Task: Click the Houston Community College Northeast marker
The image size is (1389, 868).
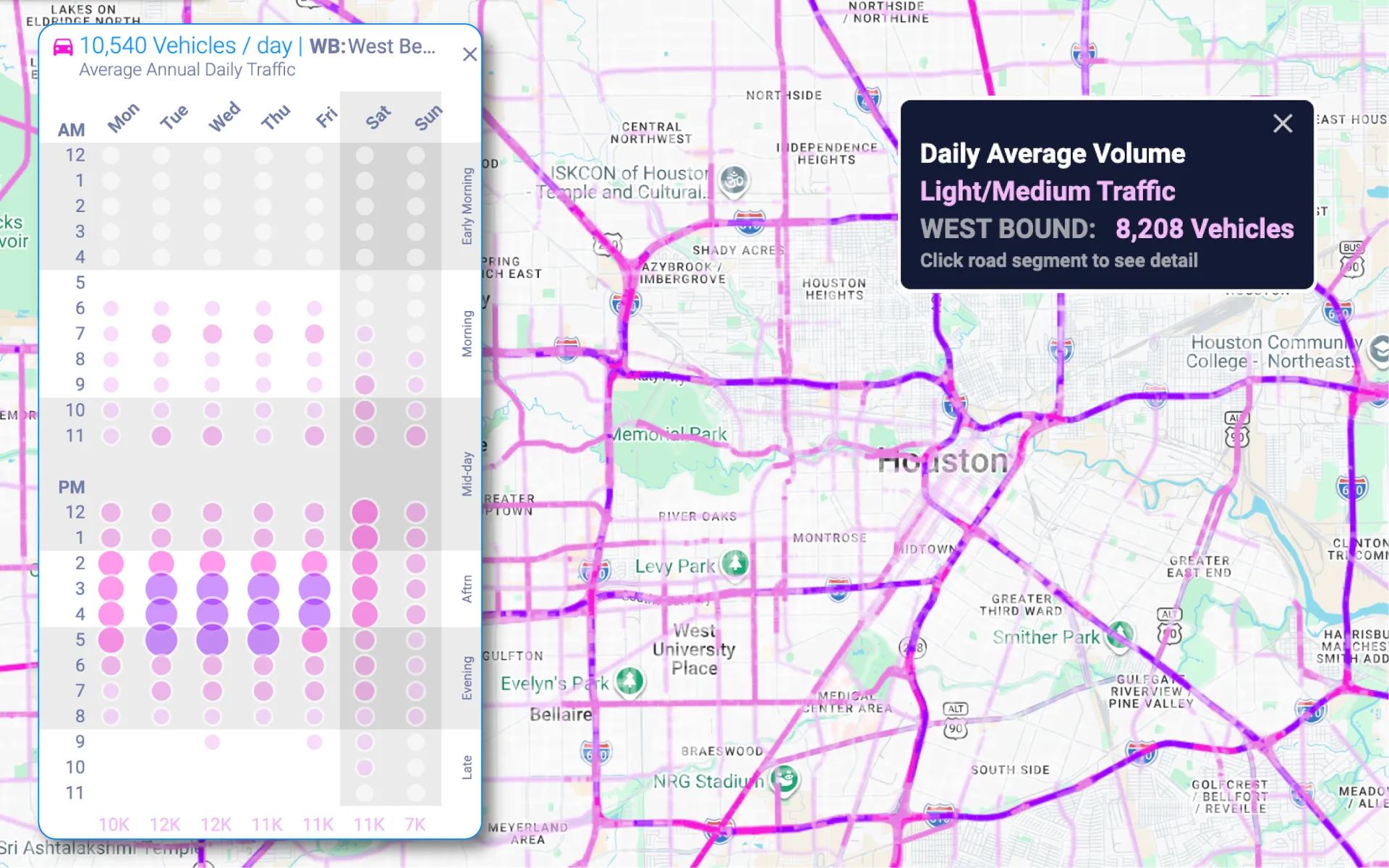Action: click(x=1380, y=350)
